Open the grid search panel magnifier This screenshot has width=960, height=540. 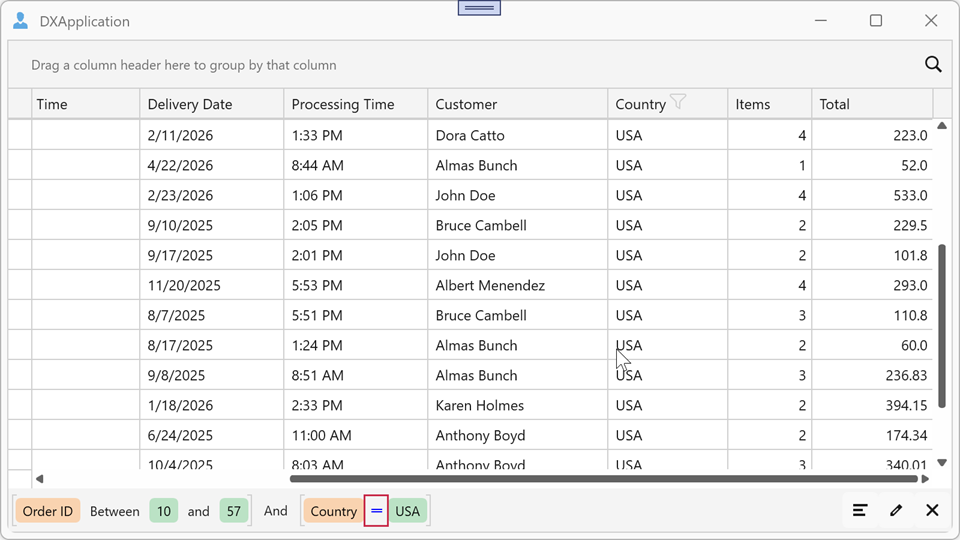click(933, 64)
